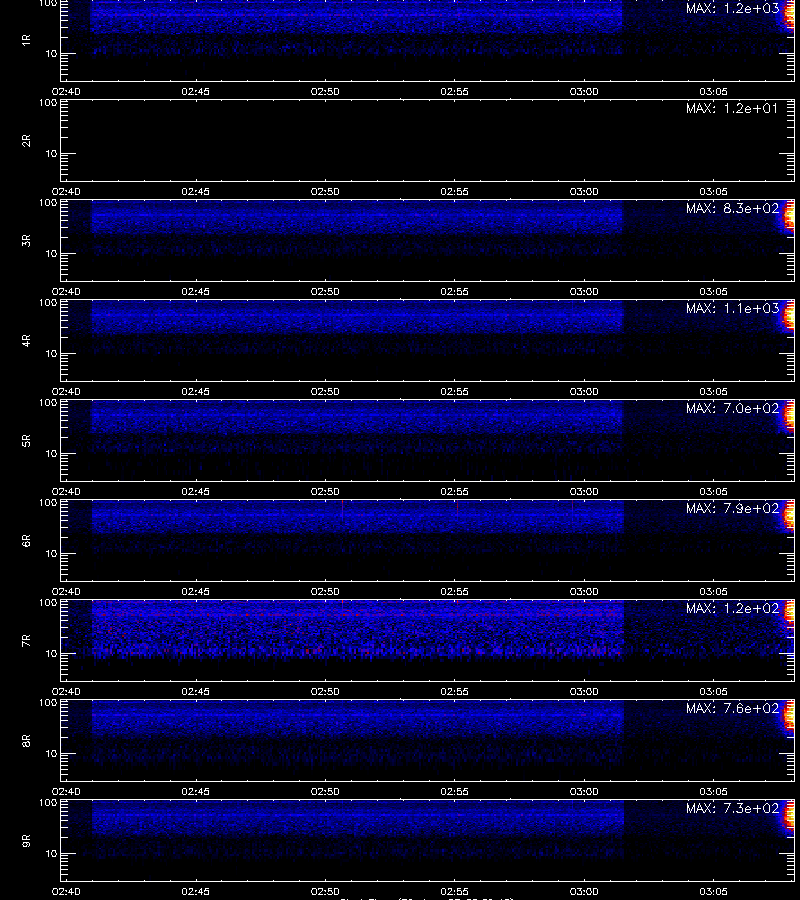This screenshot has height=900, width=800.
Task: Click the '10' y-axis tick of 9R
Action: (51, 854)
